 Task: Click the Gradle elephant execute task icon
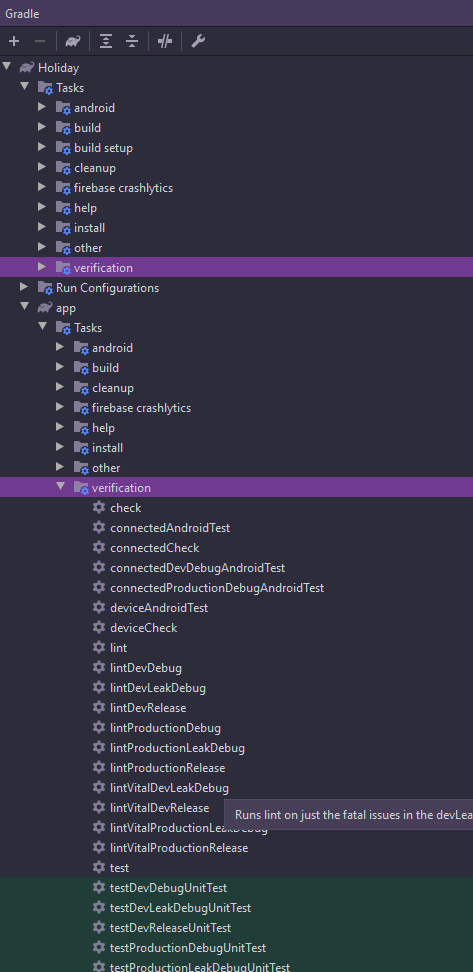coord(73,42)
